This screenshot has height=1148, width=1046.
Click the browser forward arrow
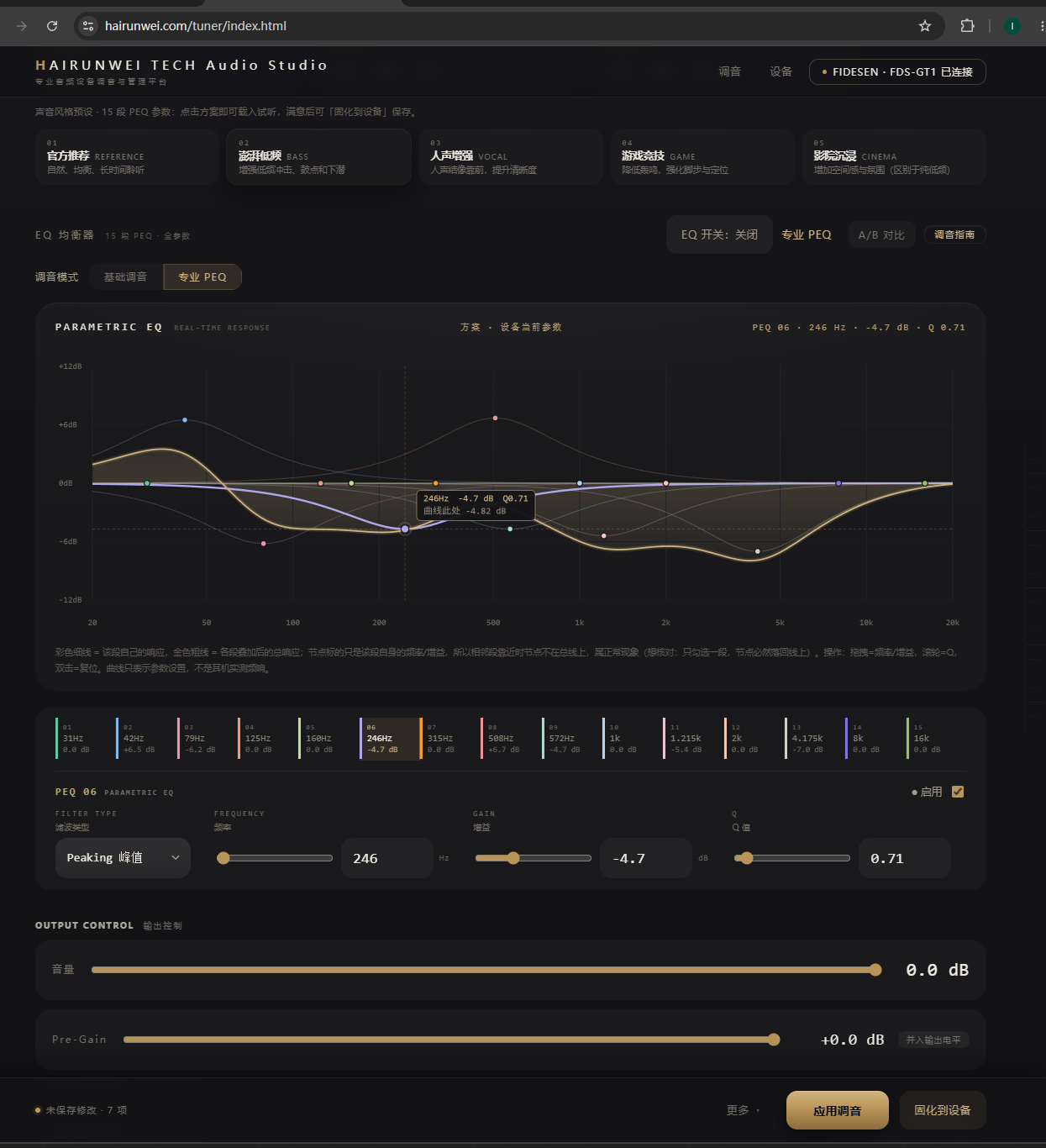(x=22, y=26)
